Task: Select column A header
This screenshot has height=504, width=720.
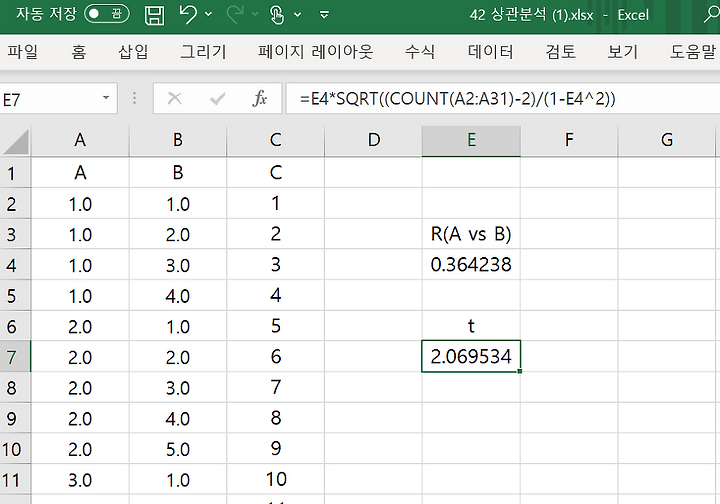Action: 80,140
